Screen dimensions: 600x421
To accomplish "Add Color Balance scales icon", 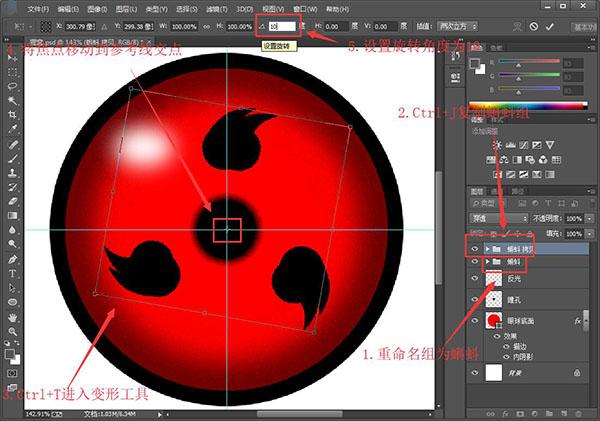I will [x=504, y=160].
